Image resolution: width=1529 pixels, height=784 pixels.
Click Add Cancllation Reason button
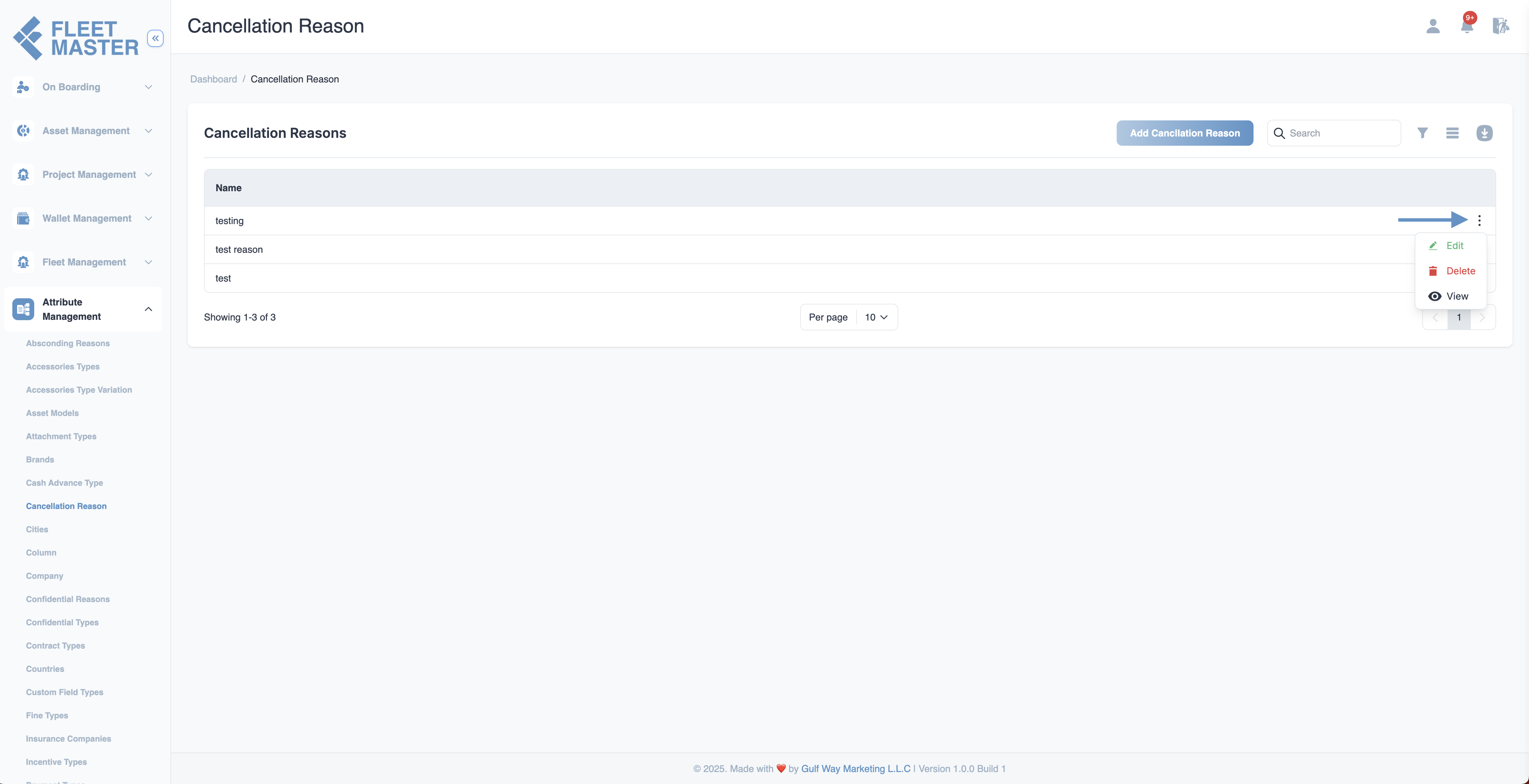point(1185,133)
